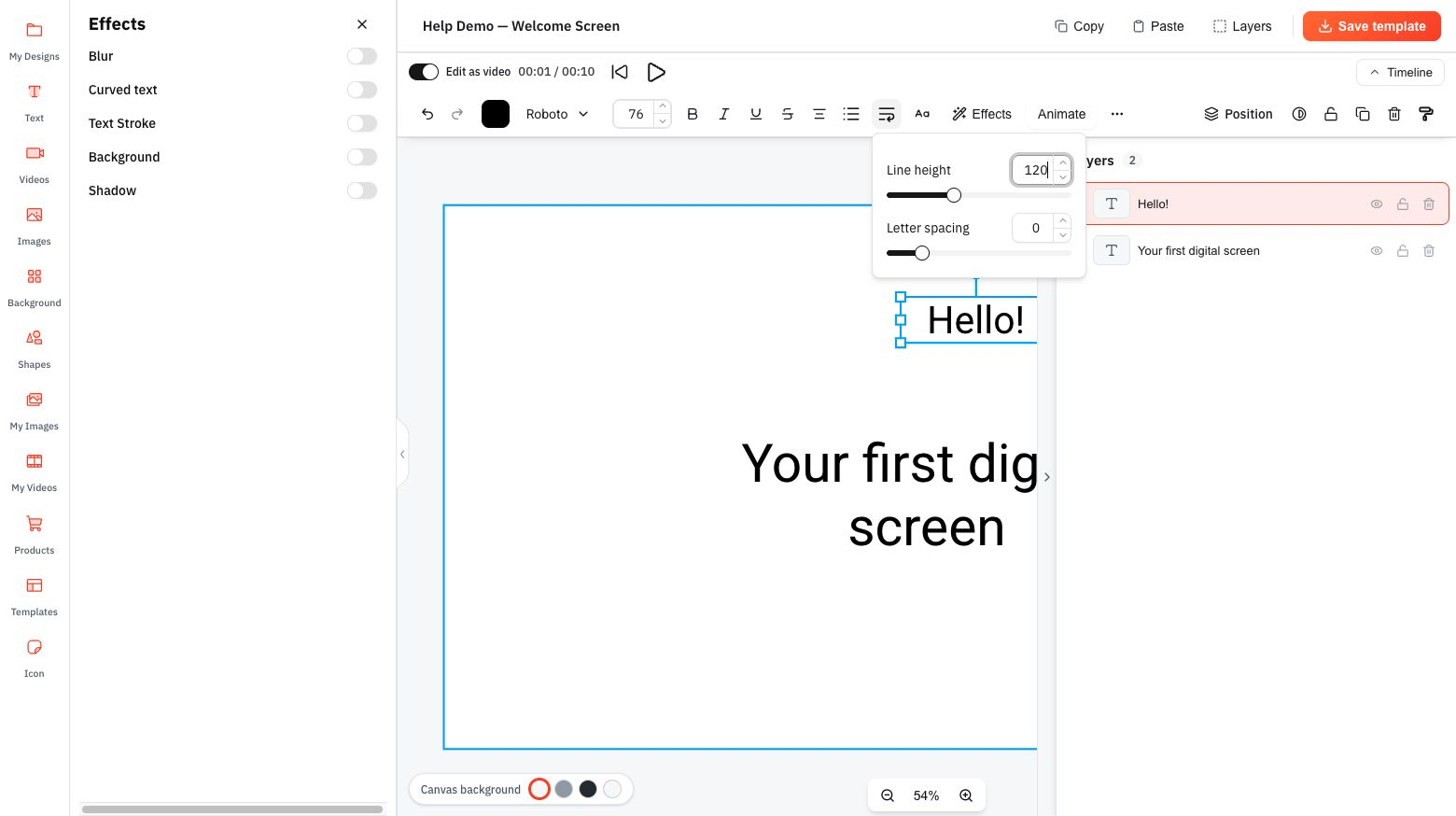Image resolution: width=1456 pixels, height=816 pixels.
Task: Collapse the left panel with chevron handle
Action: click(x=402, y=455)
